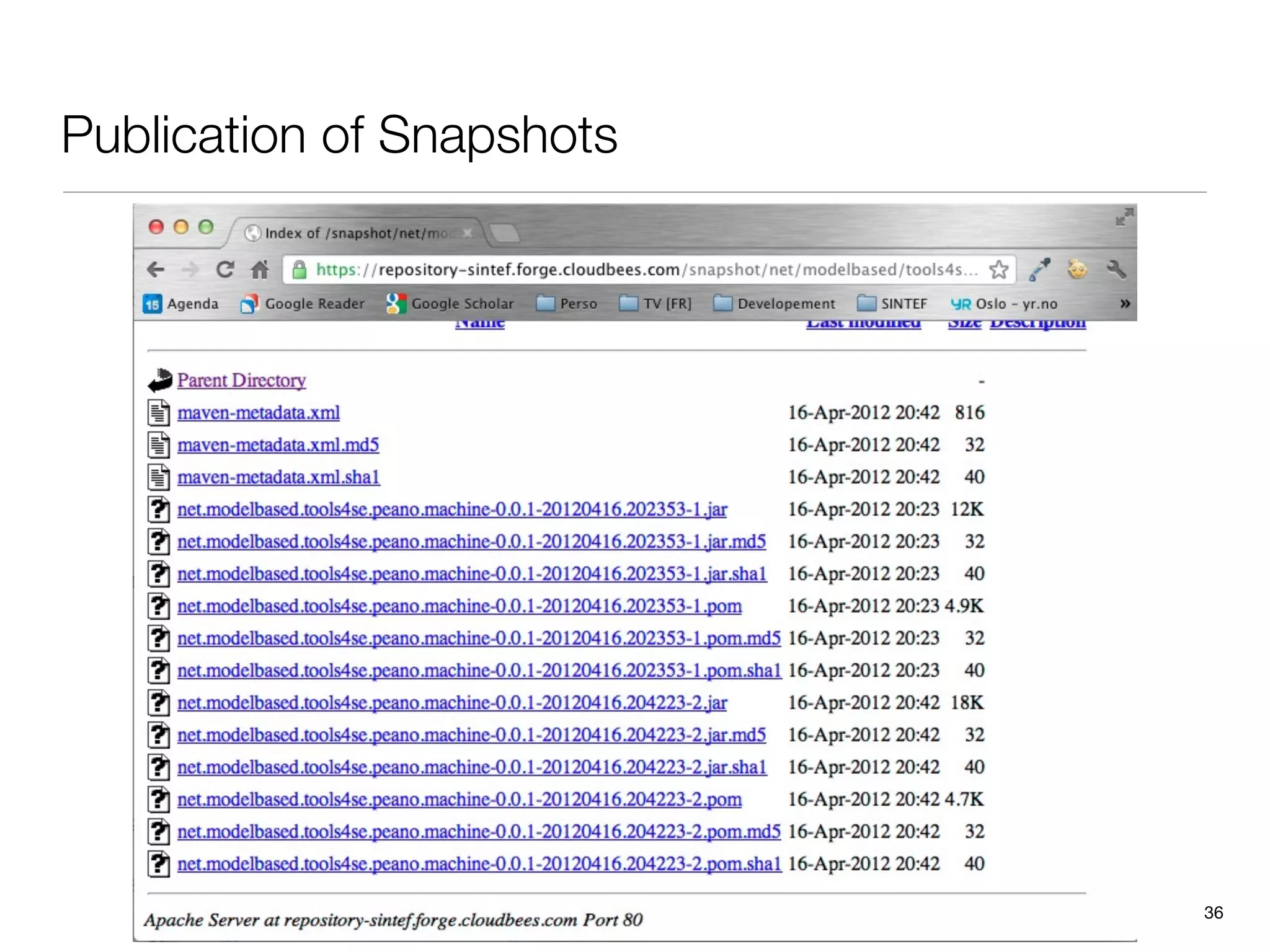Click the unknown-file icon beside 204223-2.pom

point(159,800)
